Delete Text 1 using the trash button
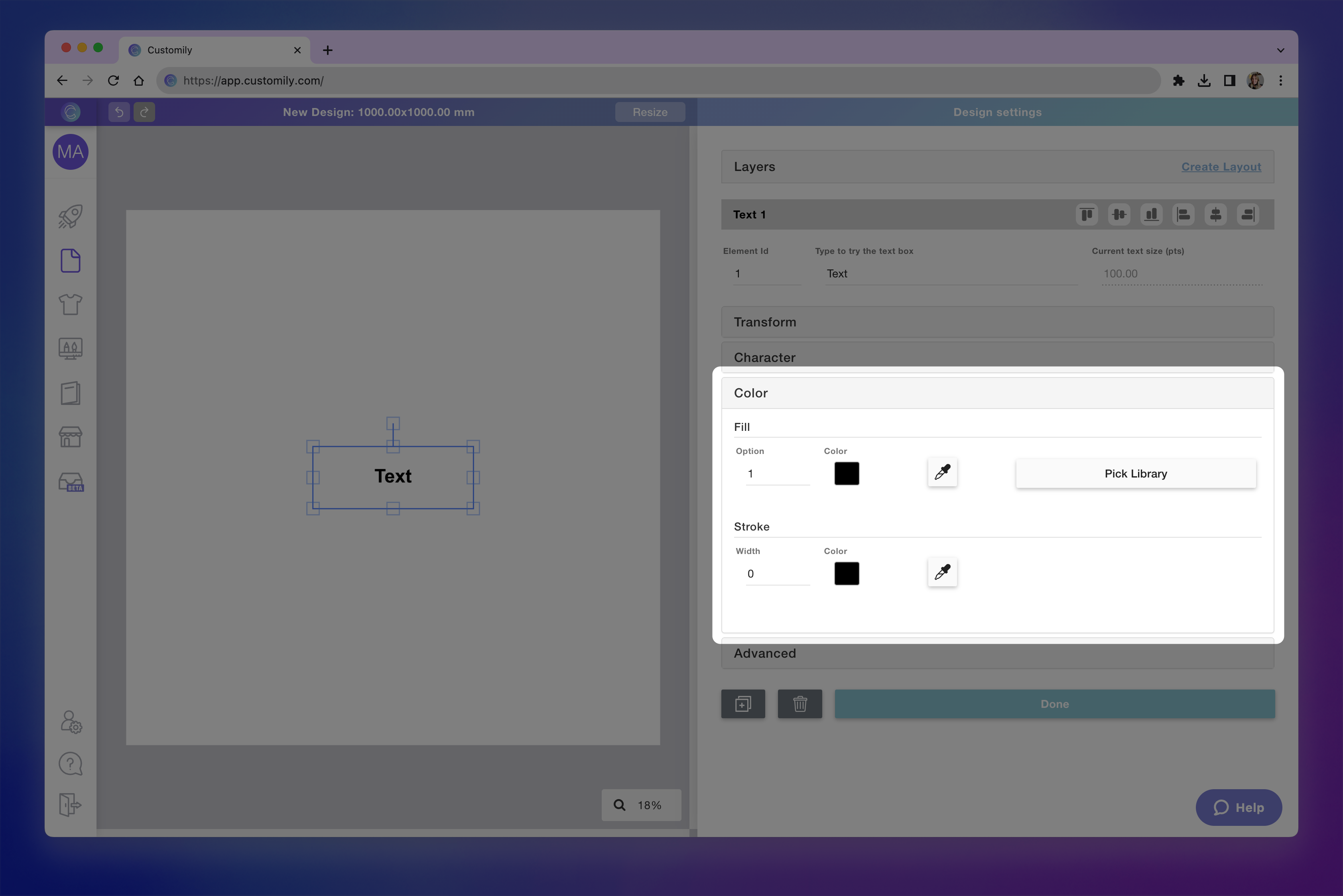The image size is (1343, 896). point(800,703)
